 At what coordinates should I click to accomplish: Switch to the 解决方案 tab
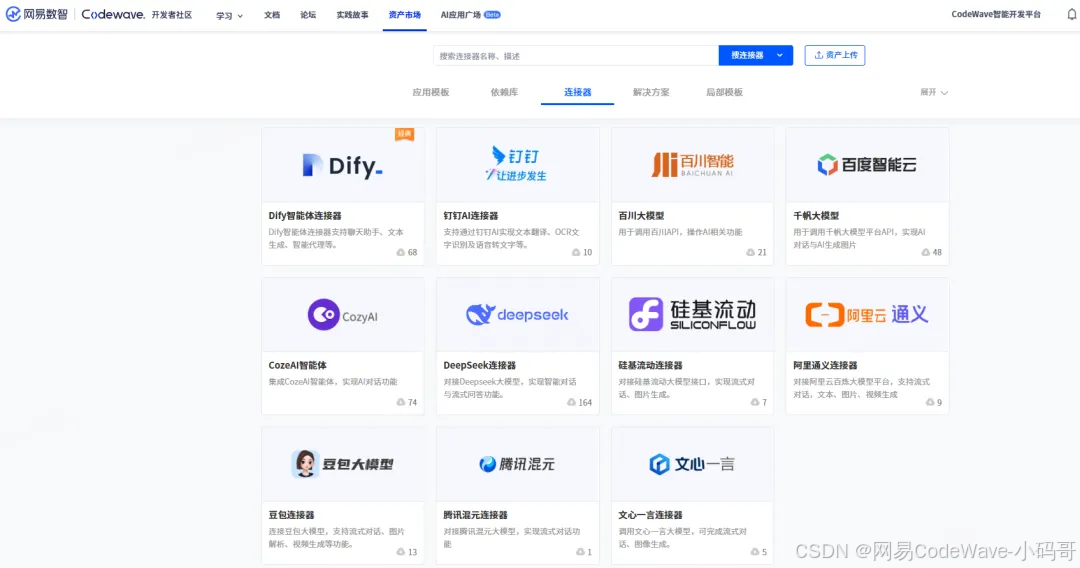(651, 92)
